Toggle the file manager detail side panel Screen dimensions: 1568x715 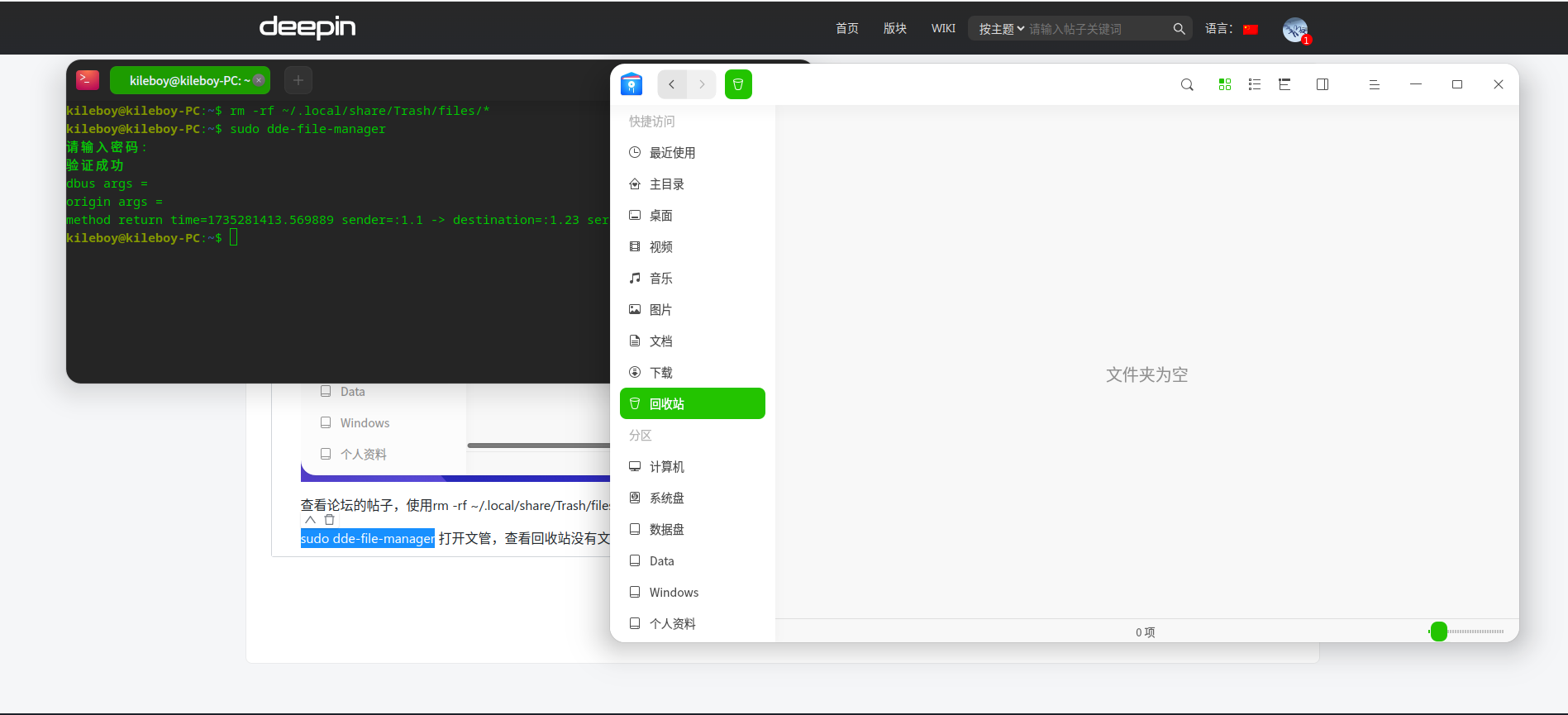pos(1323,84)
